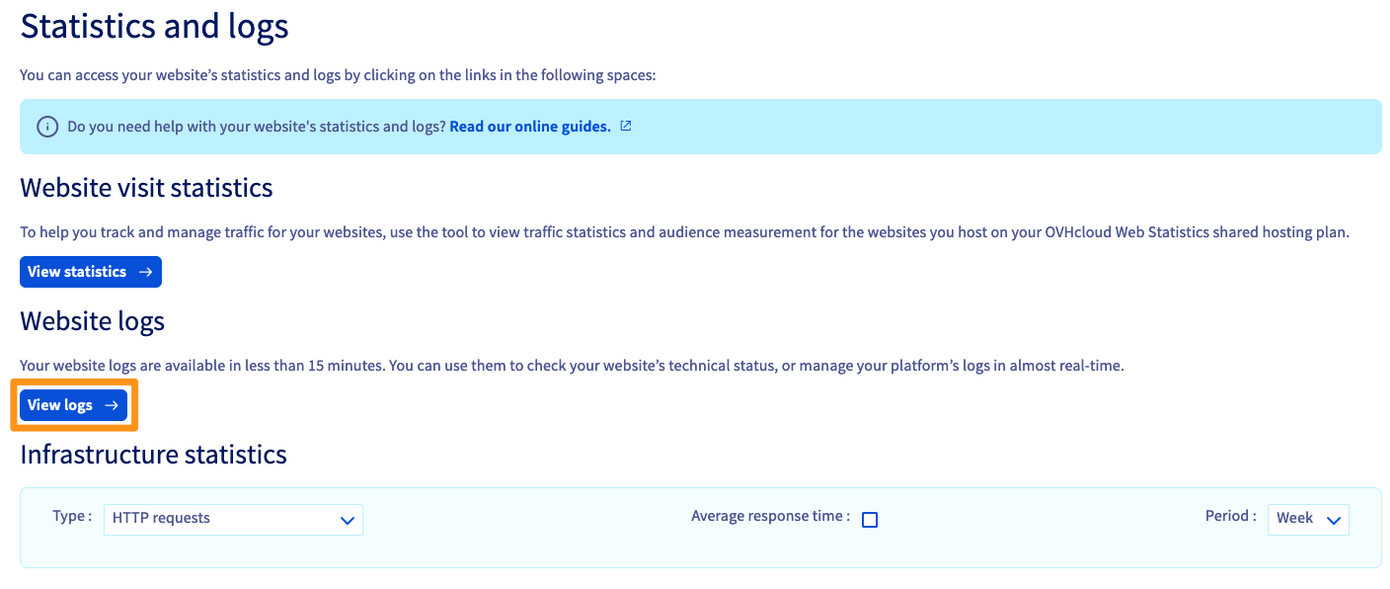Click the Website visit statistics heading
This screenshot has width=1390, height=589.
coord(146,187)
